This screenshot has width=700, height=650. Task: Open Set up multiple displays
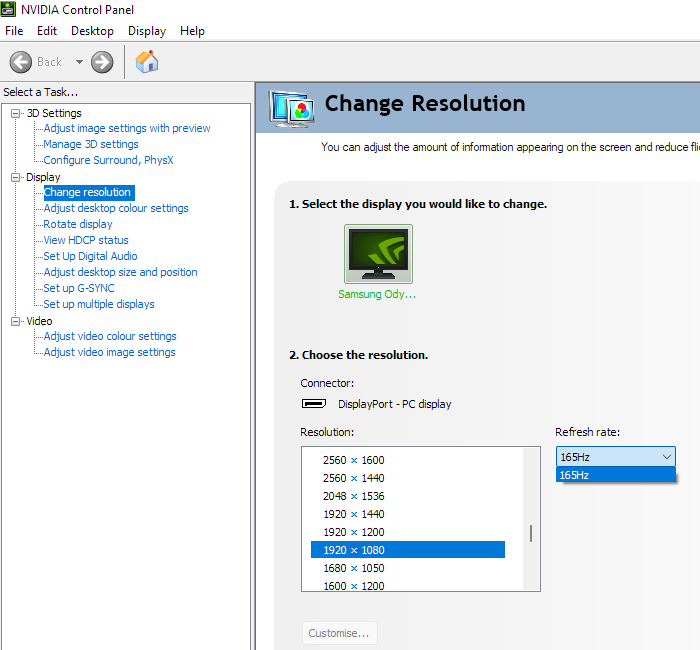(x=99, y=304)
